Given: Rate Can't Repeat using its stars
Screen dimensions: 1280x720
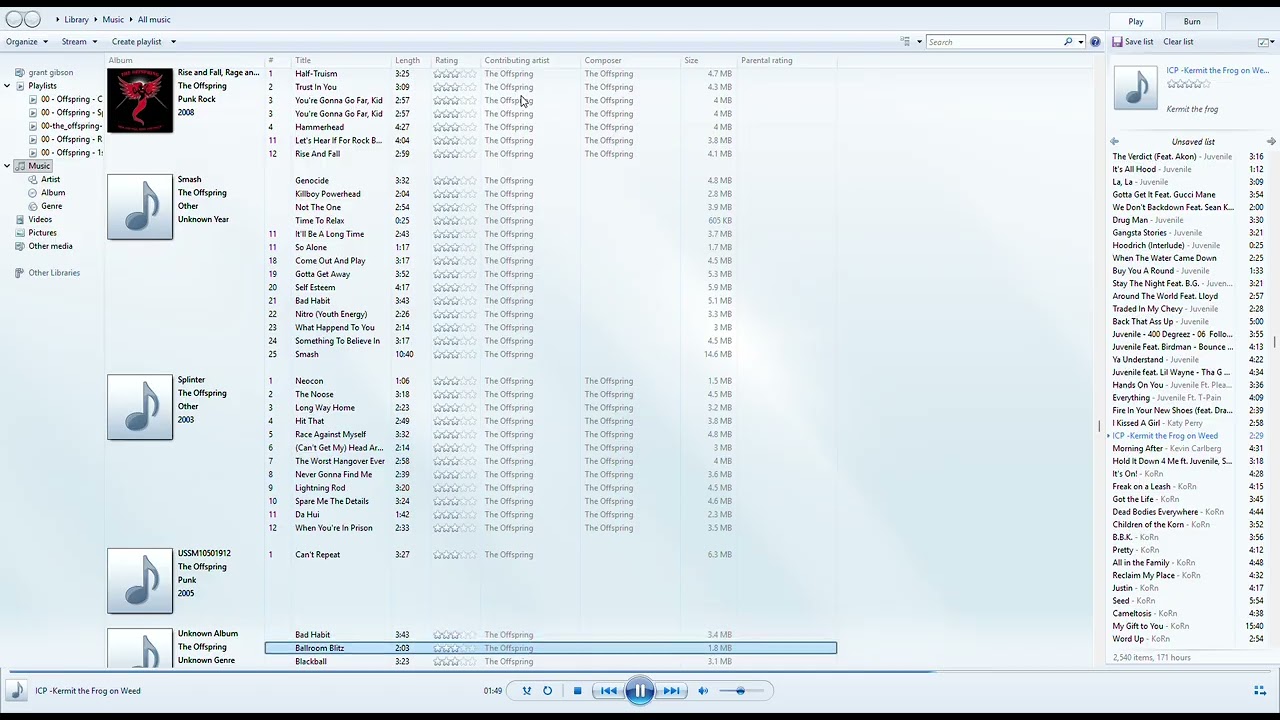Looking at the screenshot, I should pyautogui.click(x=455, y=555).
